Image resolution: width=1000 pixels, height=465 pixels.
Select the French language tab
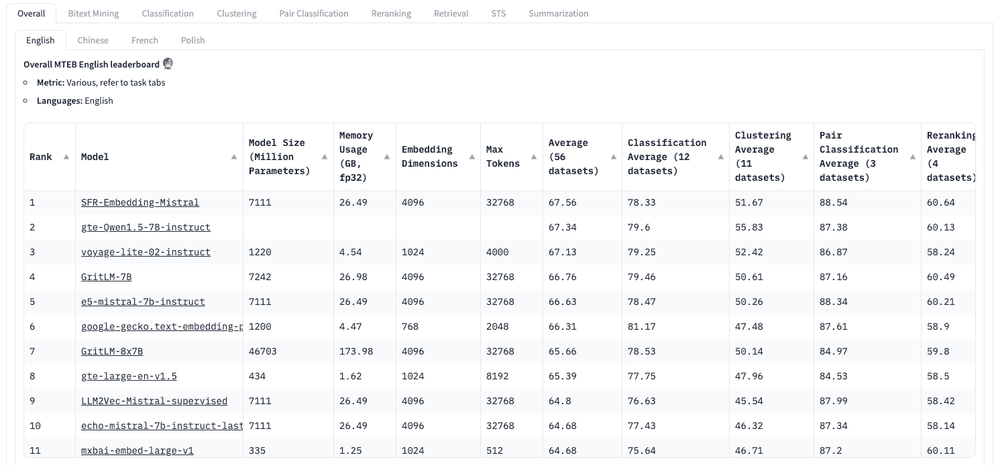coord(144,40)
